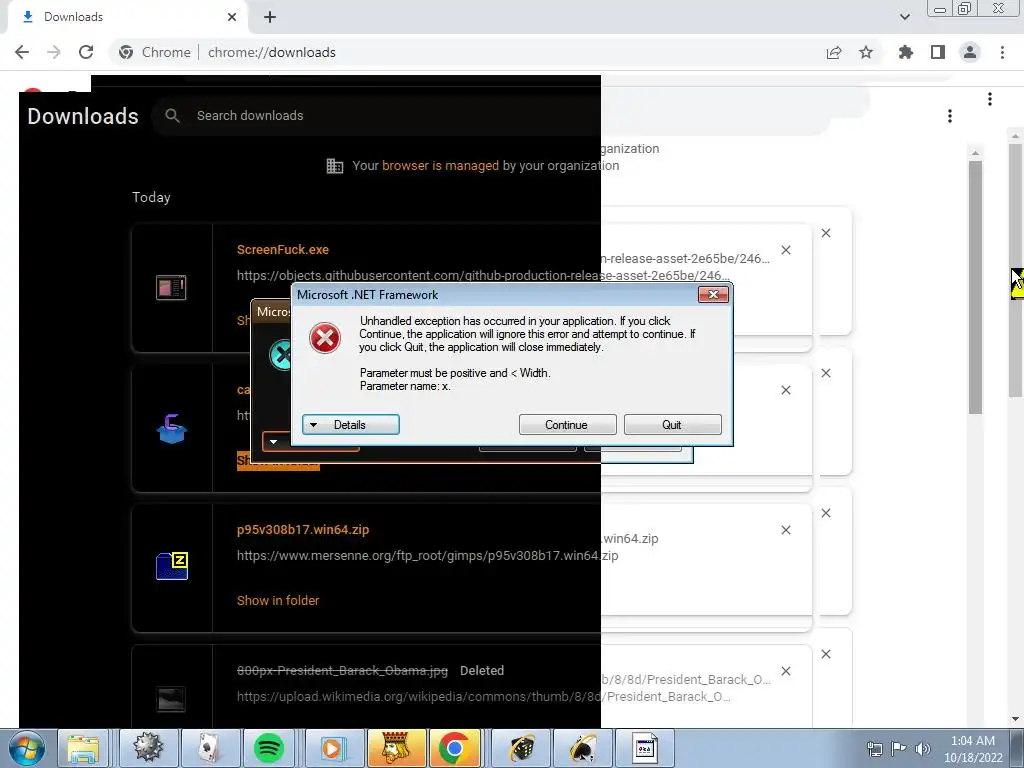
Task: Open the share this page icon
Action: coord(834,52)
